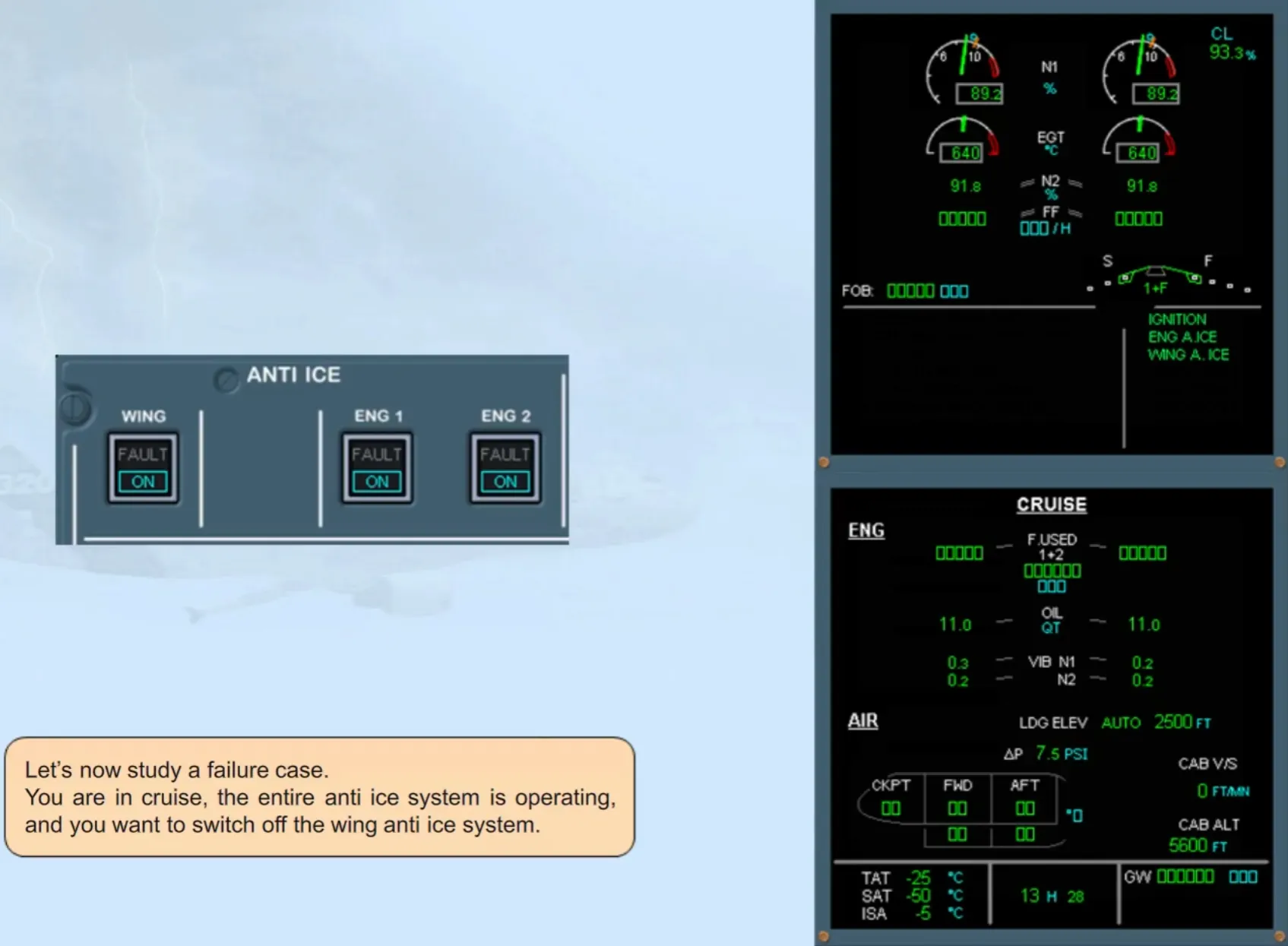Select the ENG section header
Viewport: 1288px width, 946px height.
click(x=866, y=530)
